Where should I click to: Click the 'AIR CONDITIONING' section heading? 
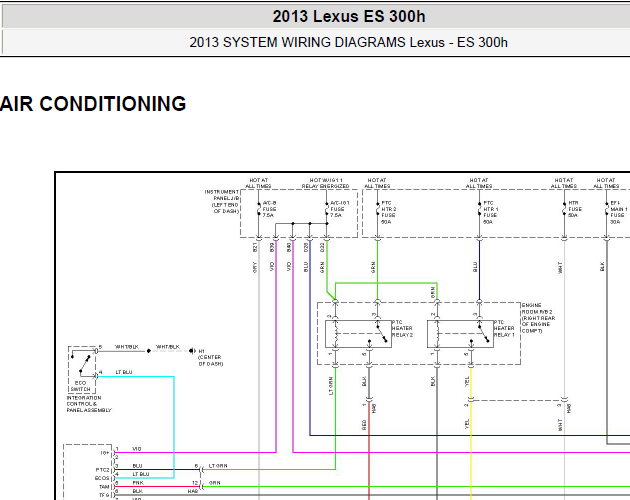click(93, 104)
